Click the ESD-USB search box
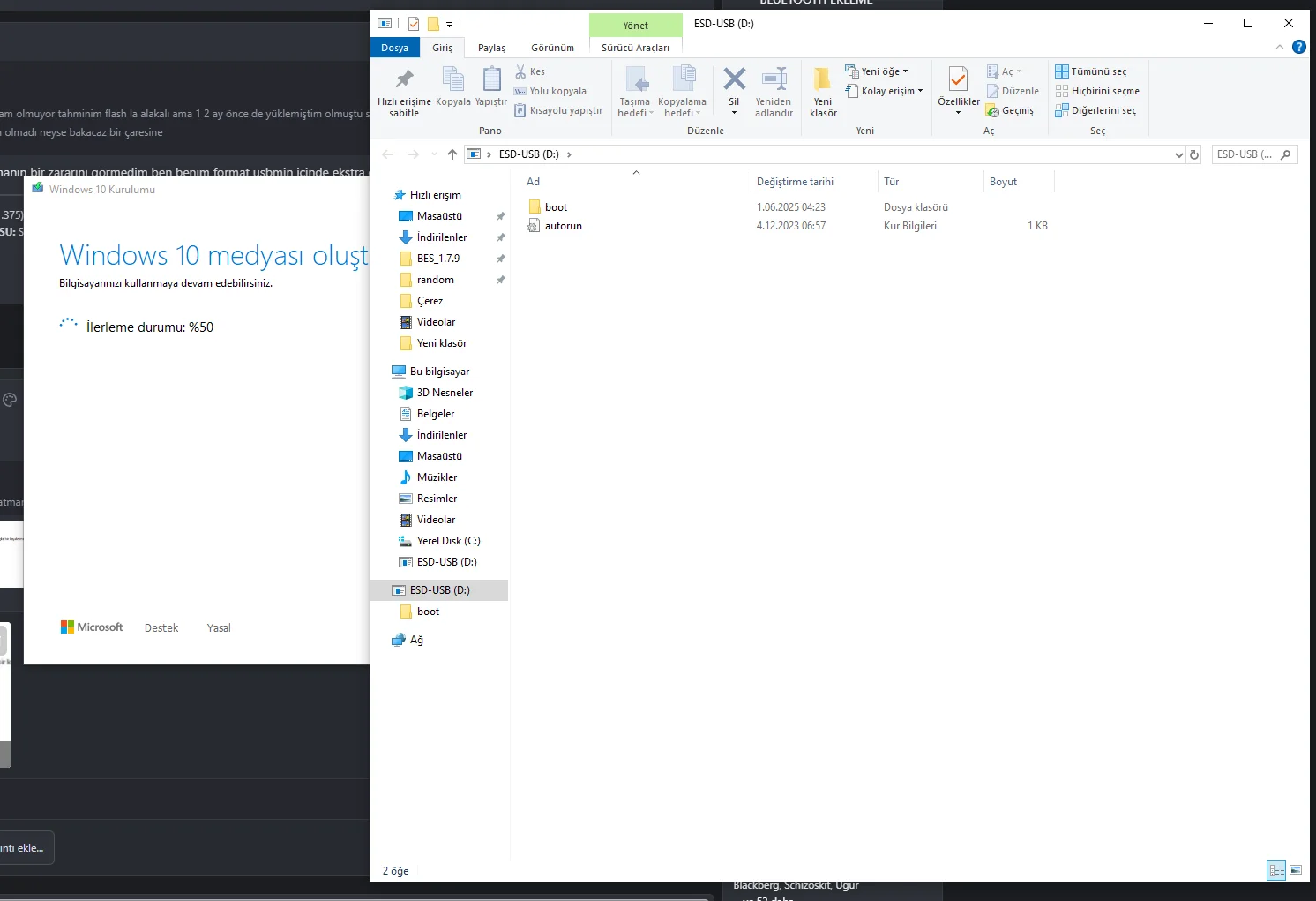The image size is (1316, 901). 1254,154
